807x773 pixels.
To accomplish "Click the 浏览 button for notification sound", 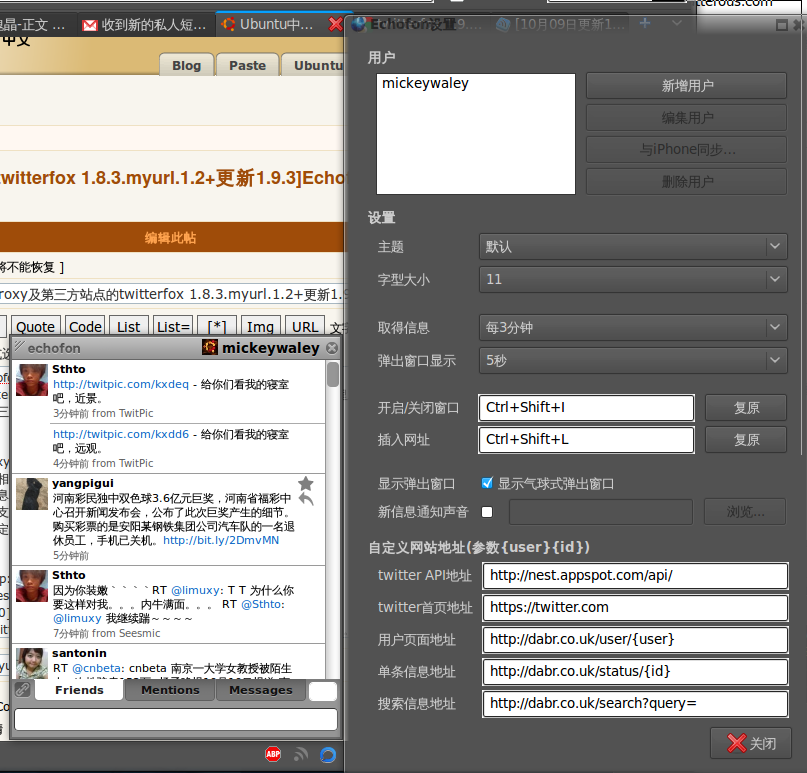I will point(745,512).
